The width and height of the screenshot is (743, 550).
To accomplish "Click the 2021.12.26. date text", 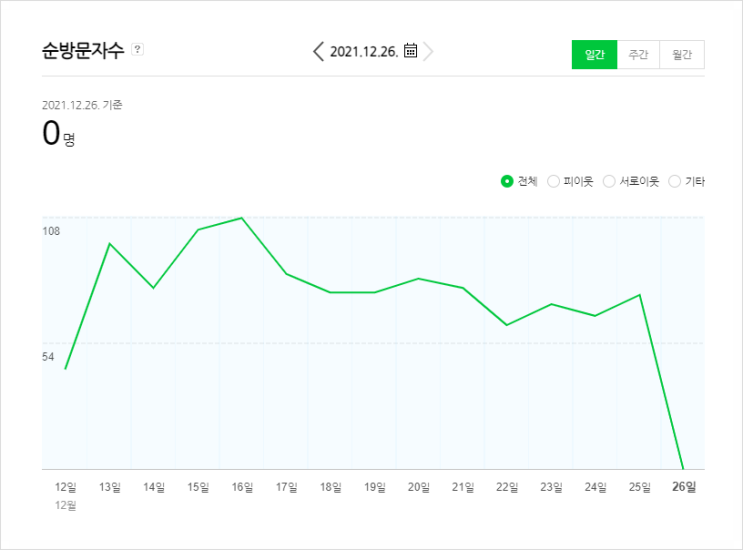I will [x=364, y=51].
